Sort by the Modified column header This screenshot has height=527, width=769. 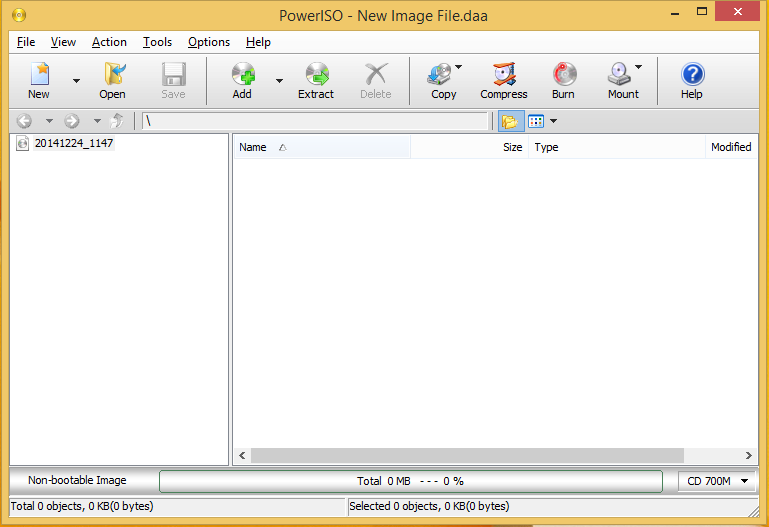pyautogui.click(x=731, y=147)
